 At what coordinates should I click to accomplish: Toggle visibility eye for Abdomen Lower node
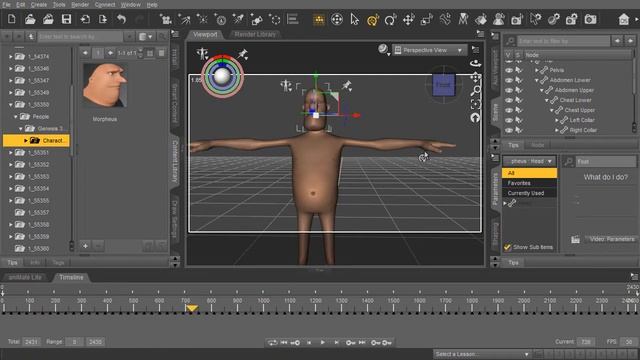pyautogui.click(x=509, y=80)
